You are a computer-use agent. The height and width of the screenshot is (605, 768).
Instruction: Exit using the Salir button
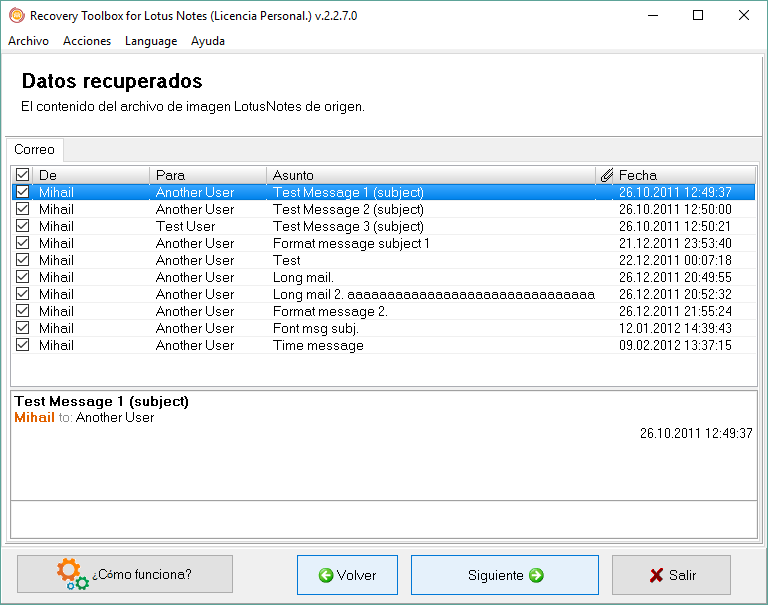coord(672,575)
